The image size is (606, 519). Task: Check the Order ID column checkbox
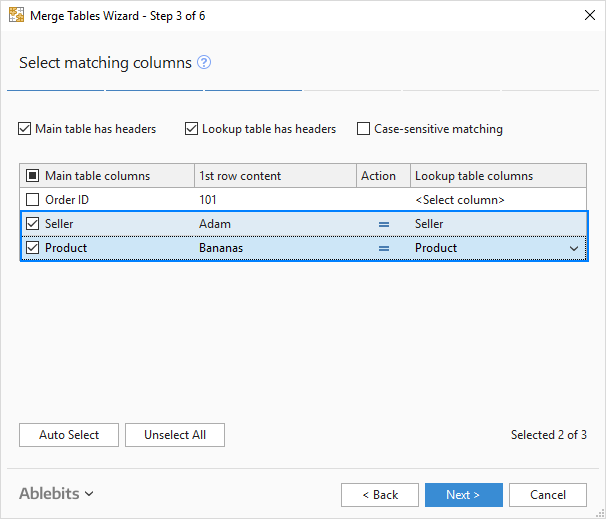pos(33,200)
